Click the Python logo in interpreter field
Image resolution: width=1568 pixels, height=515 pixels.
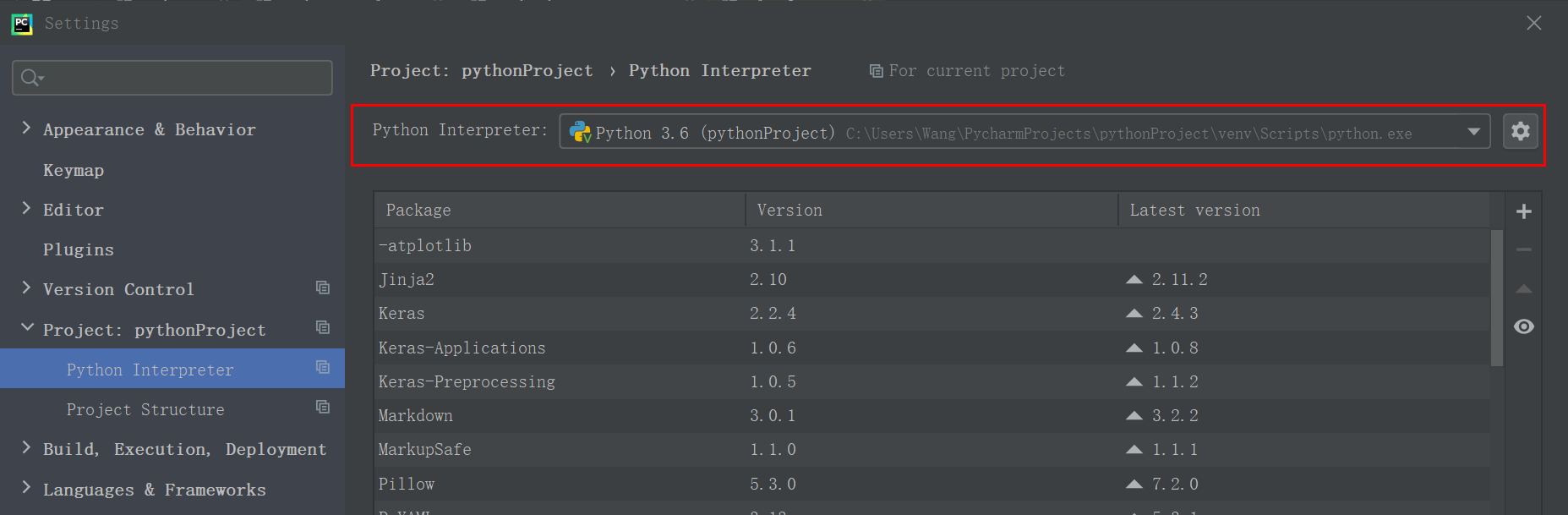581,132
